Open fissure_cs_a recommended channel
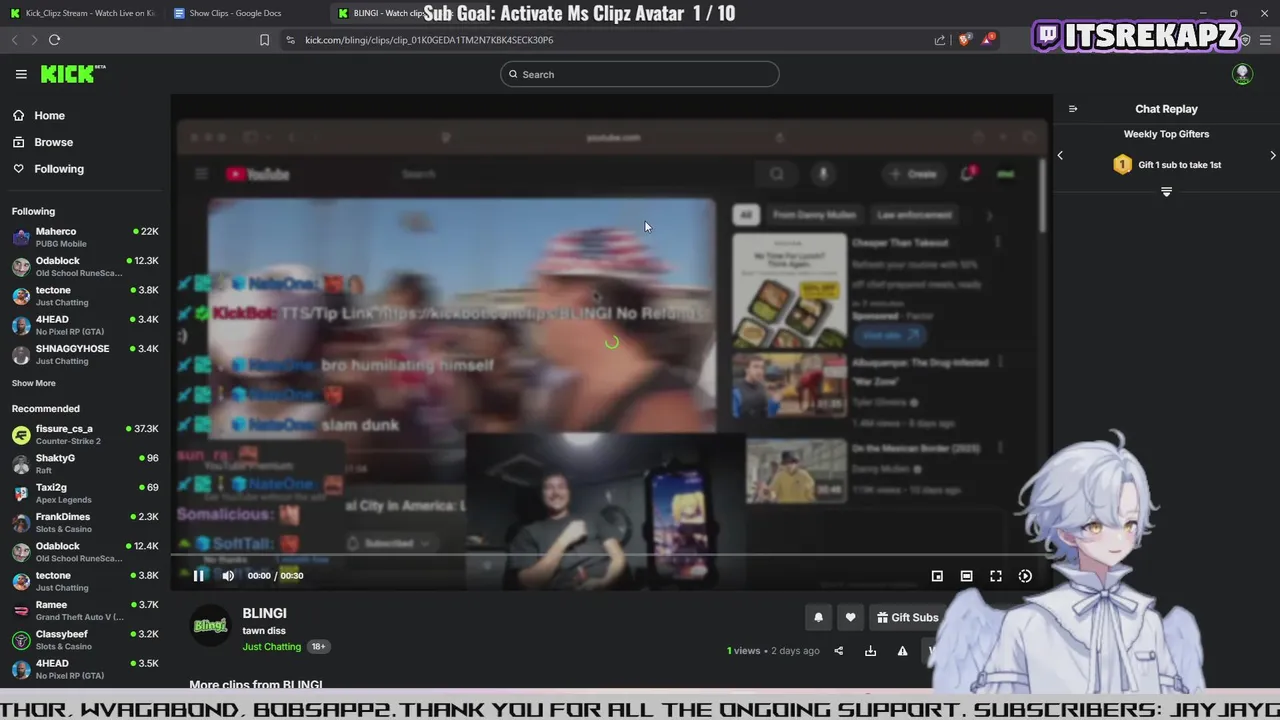Screen dimensions: 1280x720 pyautogui.click(x=85, y=434)
